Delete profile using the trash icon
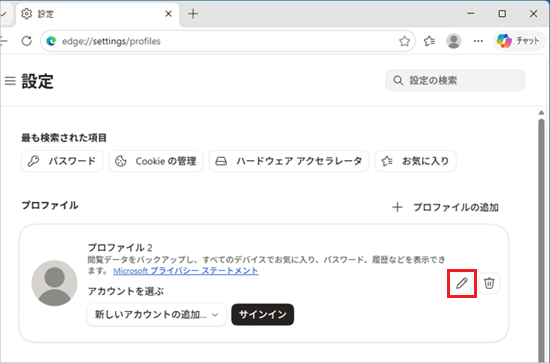550x363 pixels. (x=489, y=283)
